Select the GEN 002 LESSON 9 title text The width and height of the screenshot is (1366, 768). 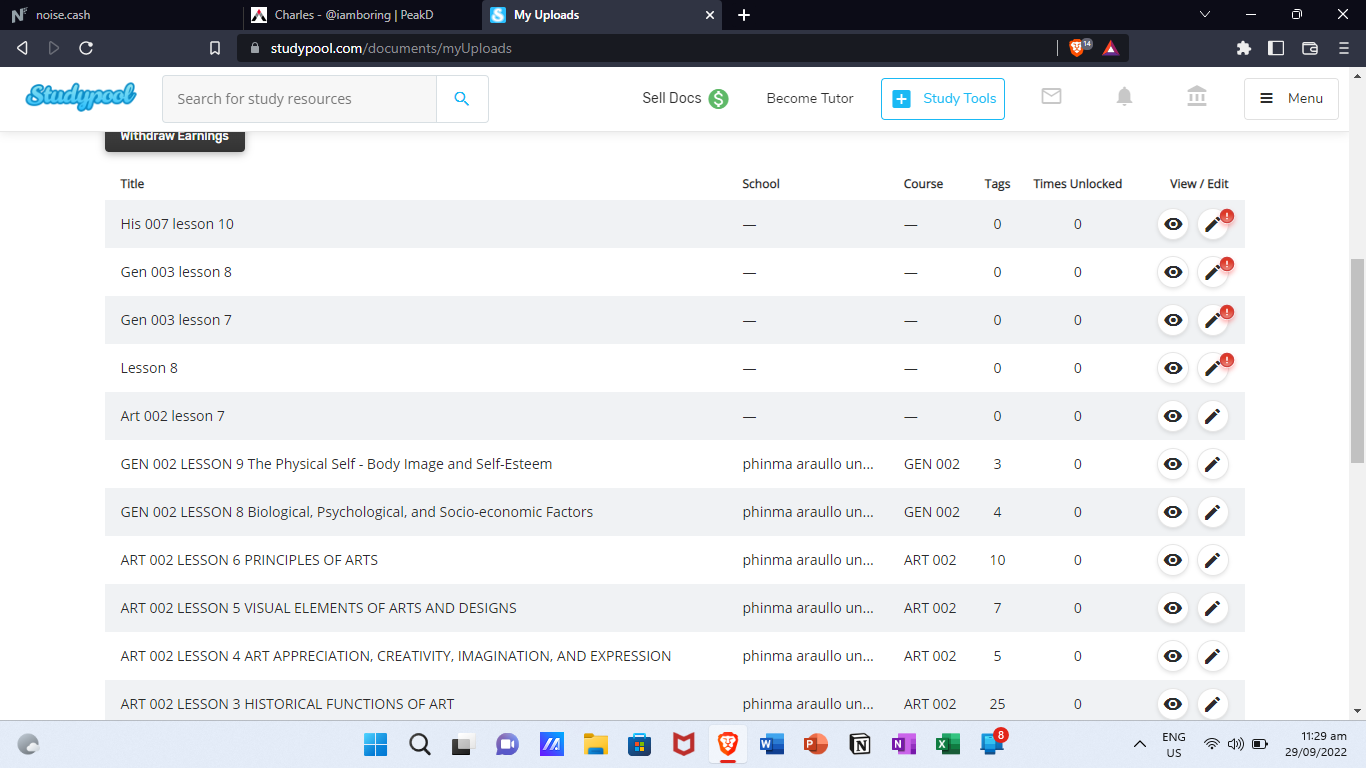(x=336, y=464)
